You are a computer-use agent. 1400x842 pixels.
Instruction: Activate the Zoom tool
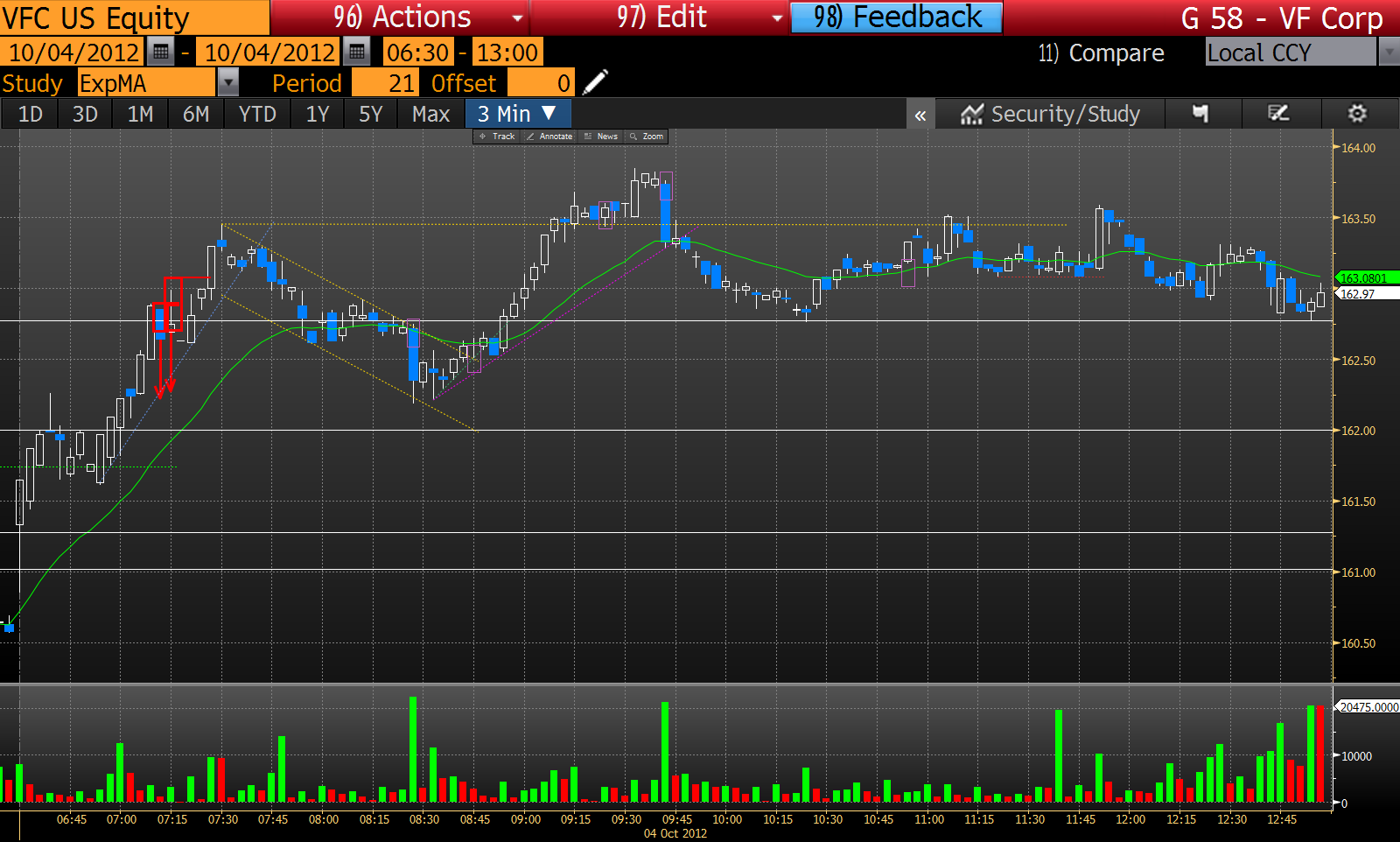pyautogui.click(x=647, y=137)
